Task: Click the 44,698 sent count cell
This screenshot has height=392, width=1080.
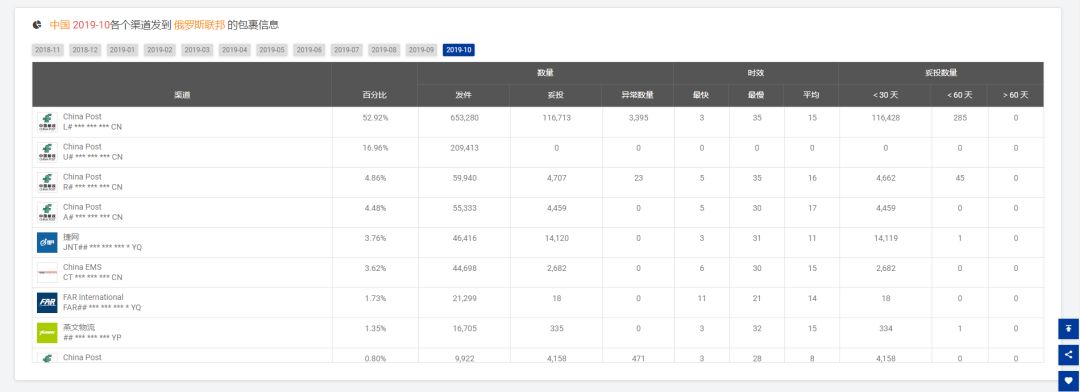Action: 464,268
